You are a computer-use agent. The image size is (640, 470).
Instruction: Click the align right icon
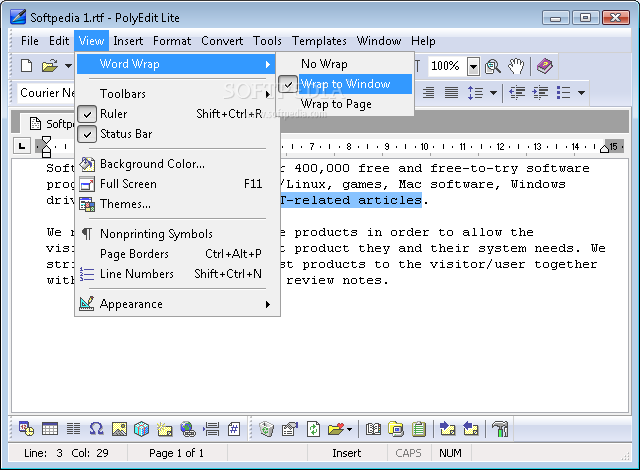pos(428,93)
